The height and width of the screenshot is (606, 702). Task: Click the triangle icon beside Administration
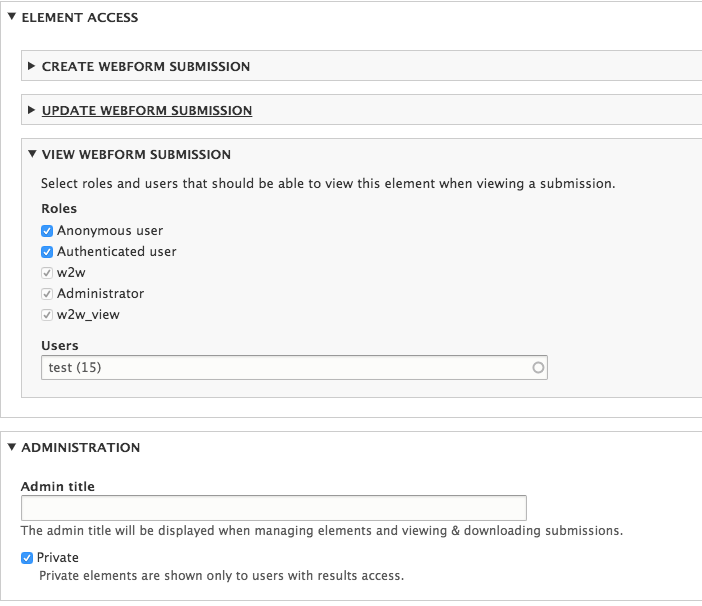pos(12,447)
